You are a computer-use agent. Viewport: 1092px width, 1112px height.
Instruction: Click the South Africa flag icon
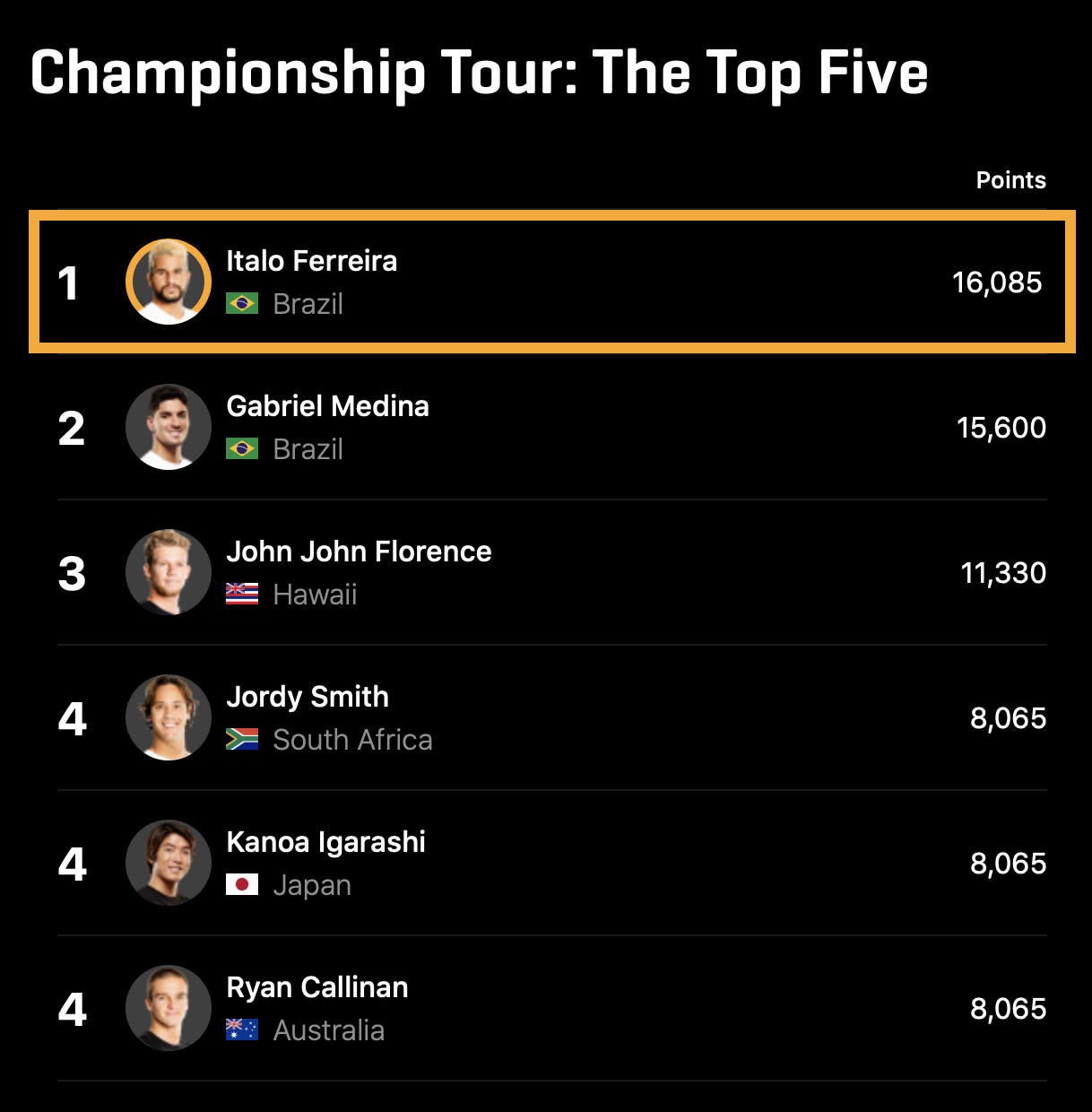coord(242,740)
